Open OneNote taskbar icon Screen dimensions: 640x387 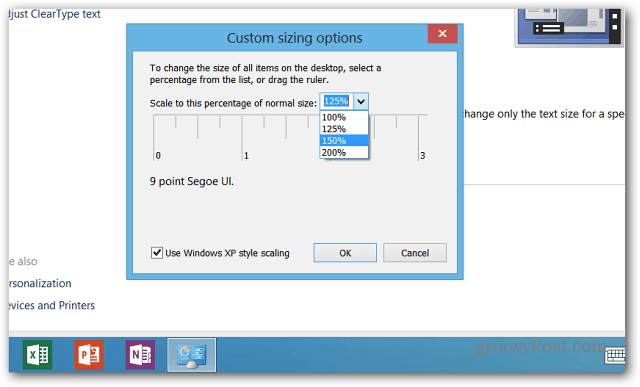tap(140, 355)
